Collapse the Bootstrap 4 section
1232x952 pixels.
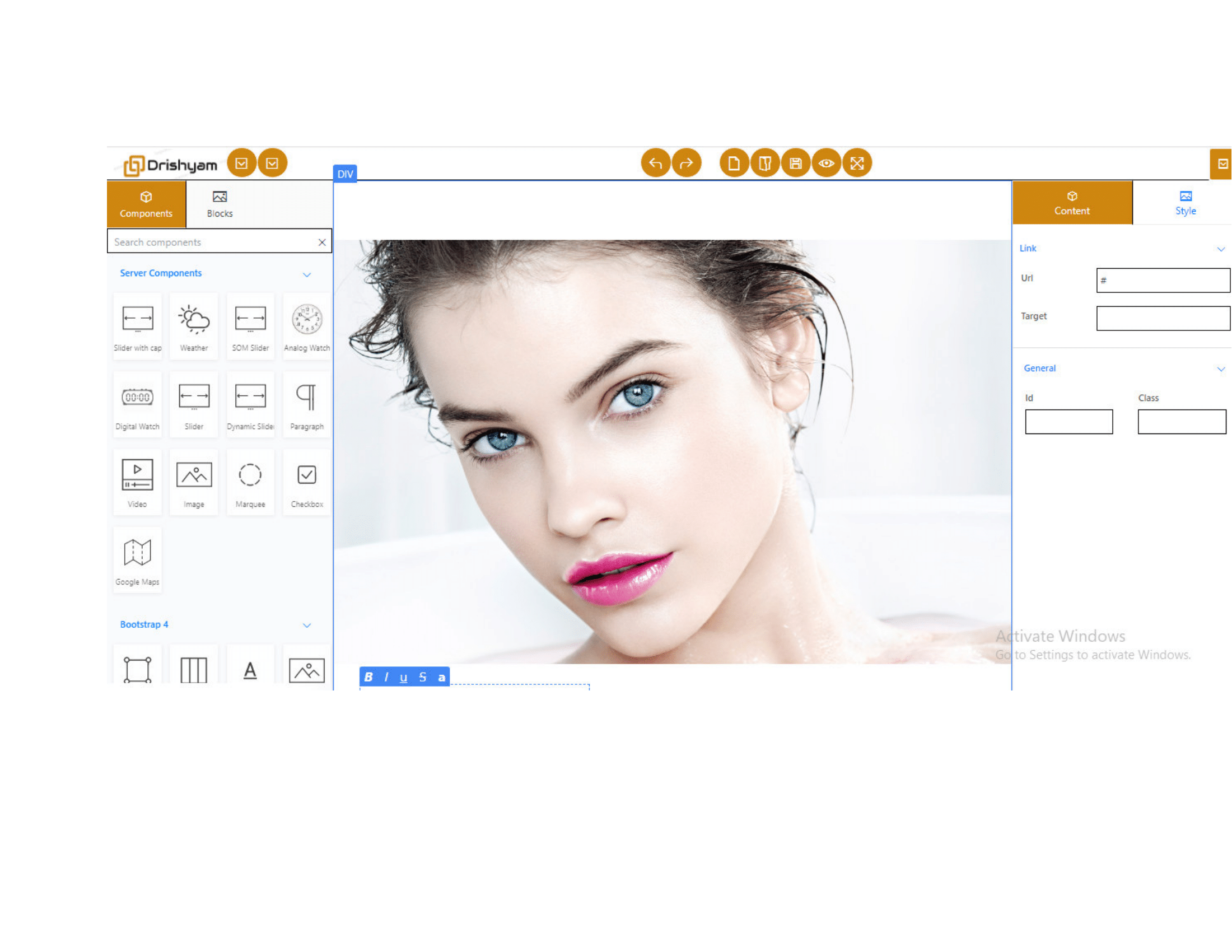click(307, 626)
